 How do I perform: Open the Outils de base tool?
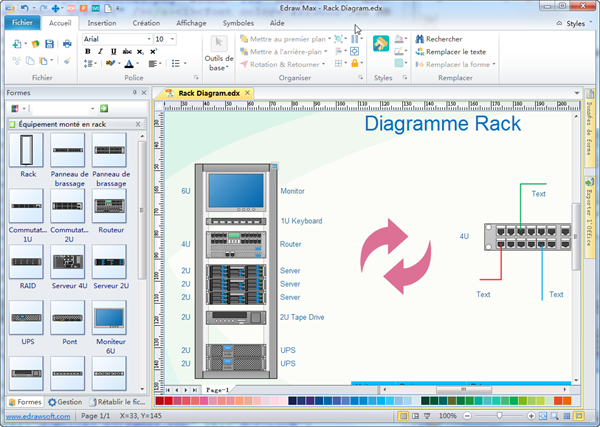(x=219, y=55)
